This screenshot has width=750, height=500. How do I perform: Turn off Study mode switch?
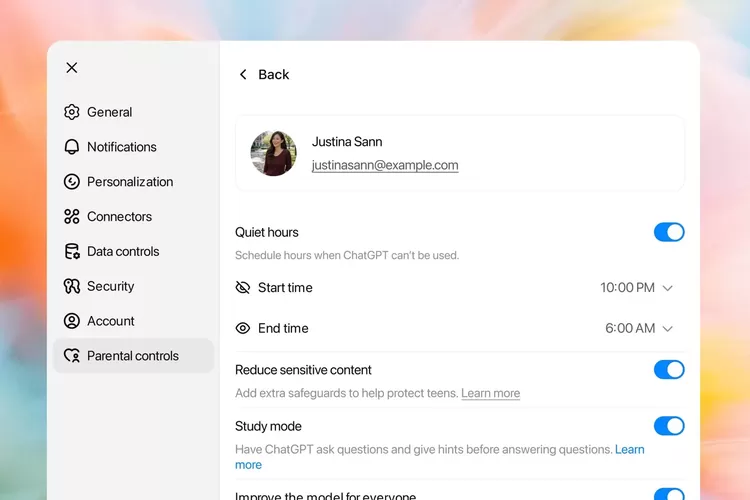tap(669, 426)
